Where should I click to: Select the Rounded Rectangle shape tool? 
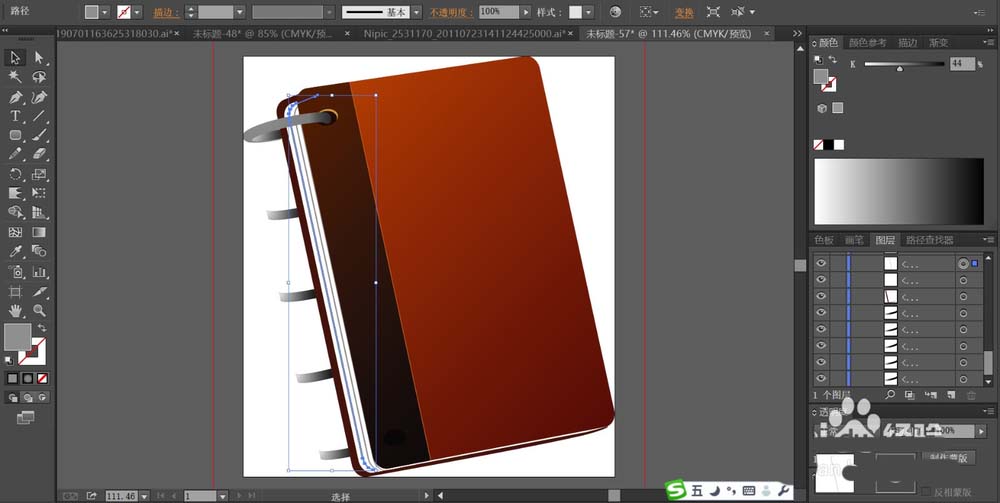click(15, 135)
